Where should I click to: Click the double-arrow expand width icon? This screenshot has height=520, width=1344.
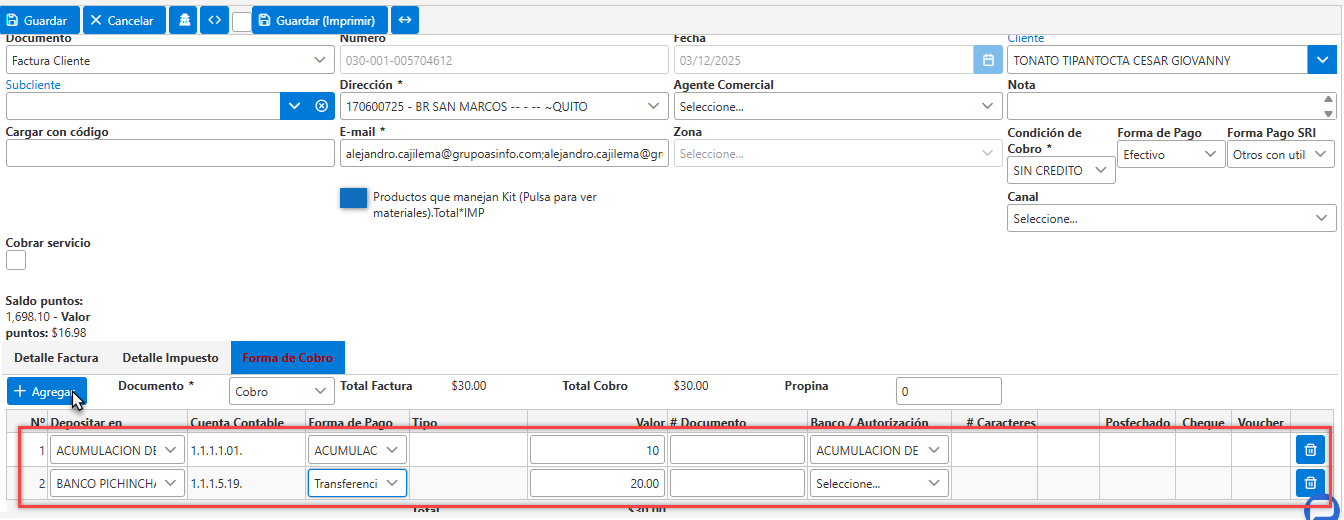(405, 20)
